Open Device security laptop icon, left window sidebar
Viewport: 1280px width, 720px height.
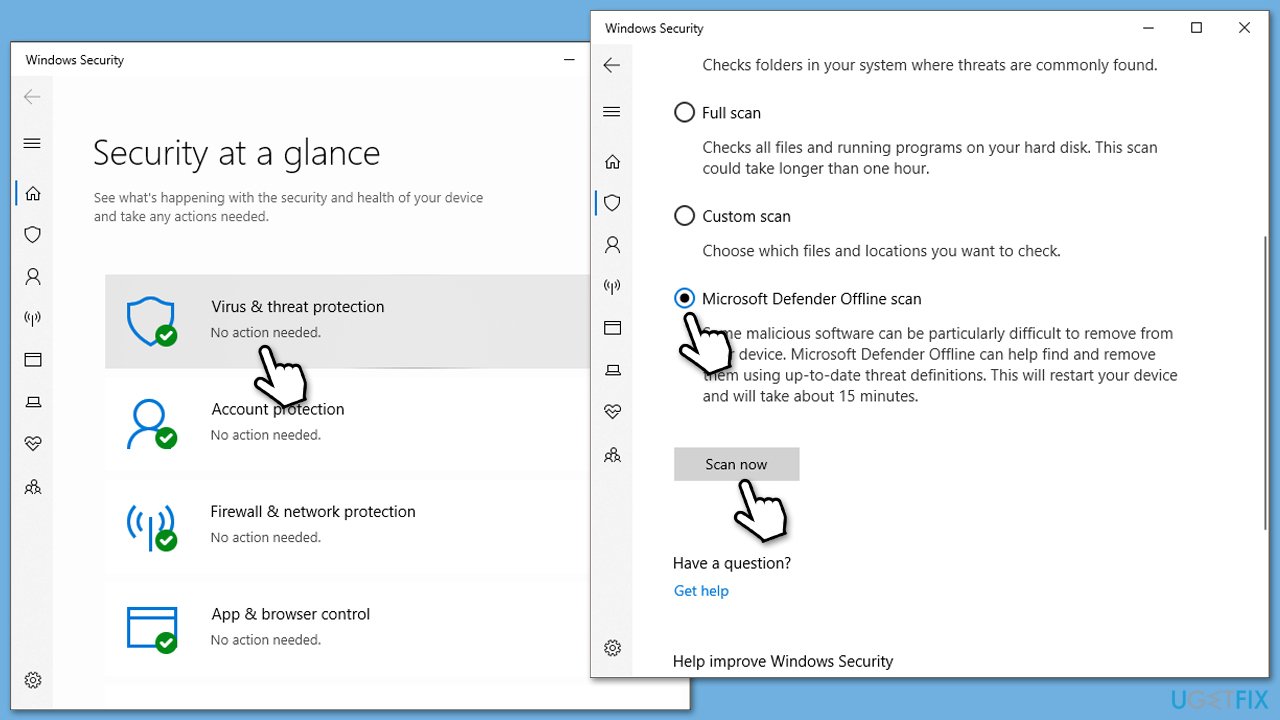click(33, 402)
